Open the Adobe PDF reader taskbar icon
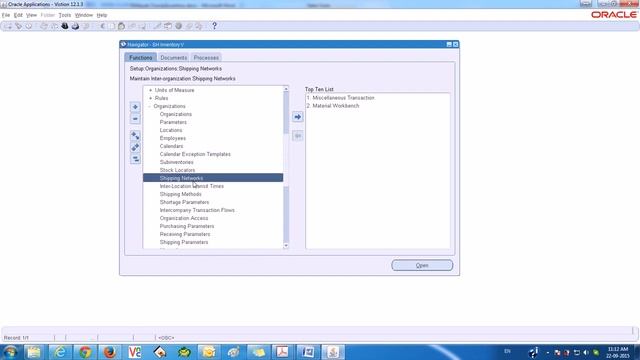640x360 pixels. tap(282, 352)
